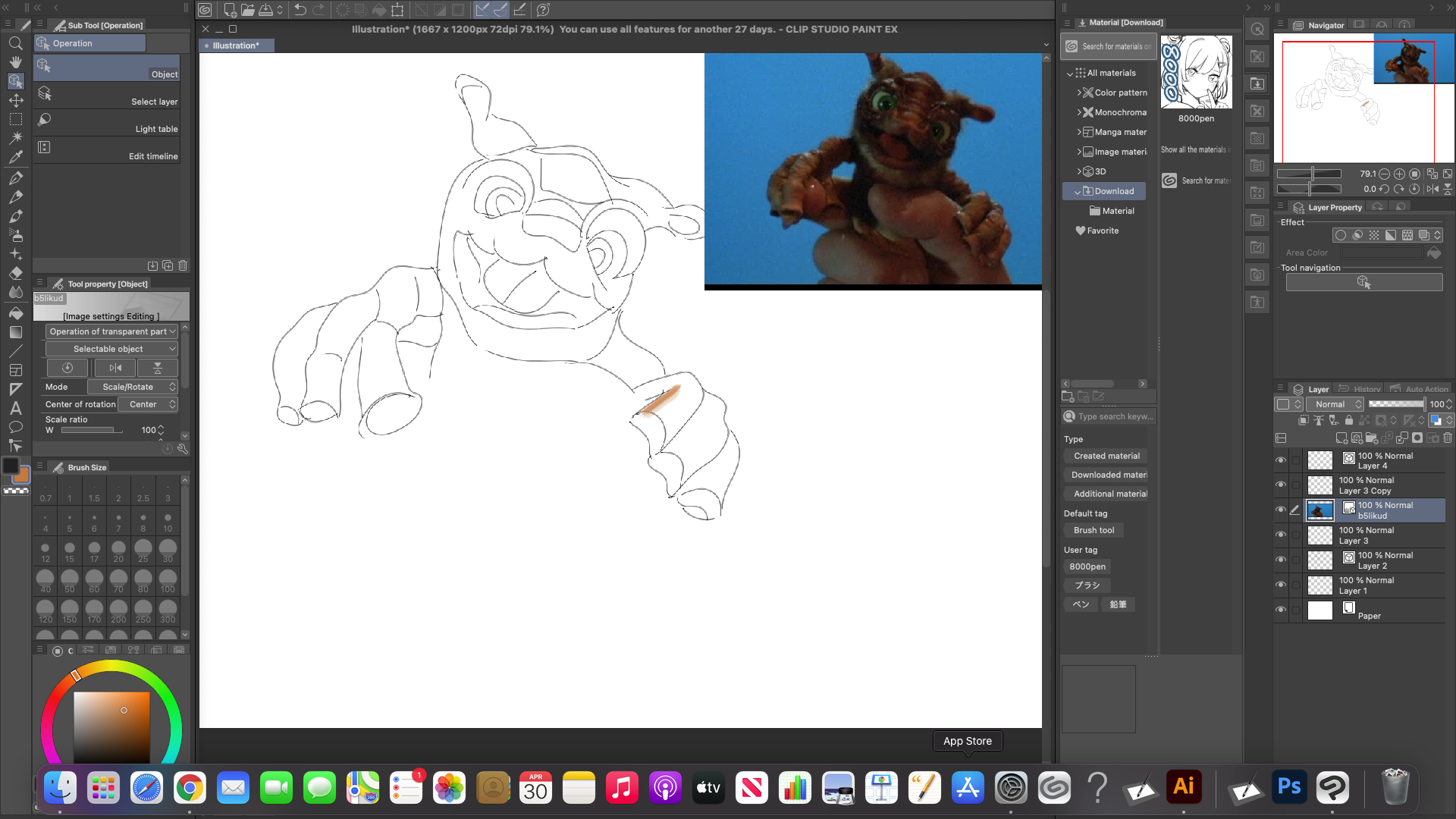Hide Layer 1 visibility eye
This screenshot has width=1456, height=819.
pos(1281,585)
